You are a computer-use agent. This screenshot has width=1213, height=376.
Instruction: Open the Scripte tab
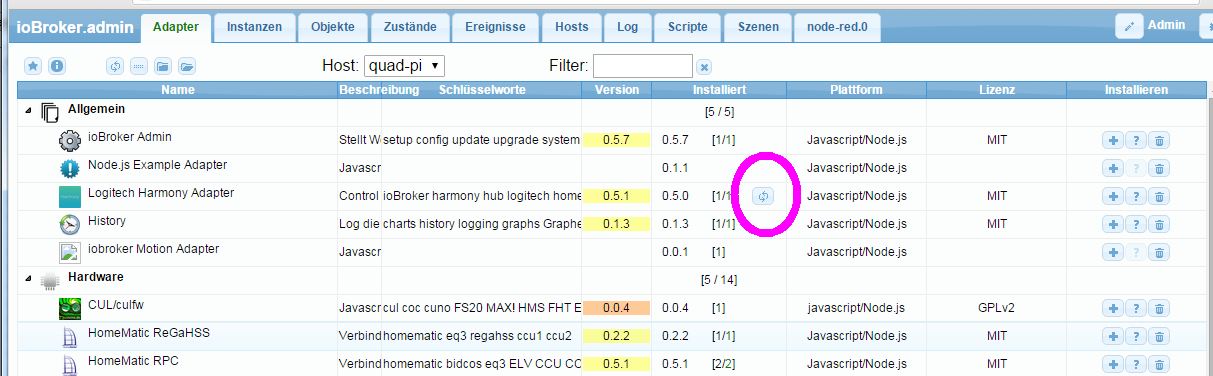(687, 28)
